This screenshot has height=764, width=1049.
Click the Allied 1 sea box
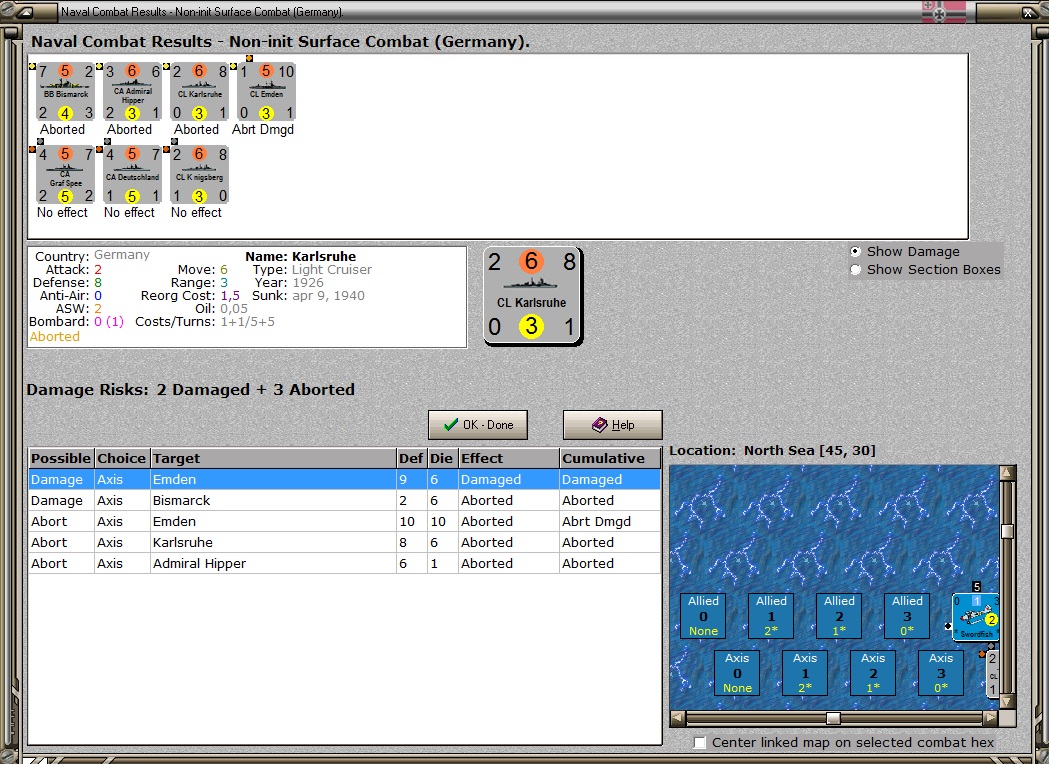pyautogui.click(x=771, y=615)
